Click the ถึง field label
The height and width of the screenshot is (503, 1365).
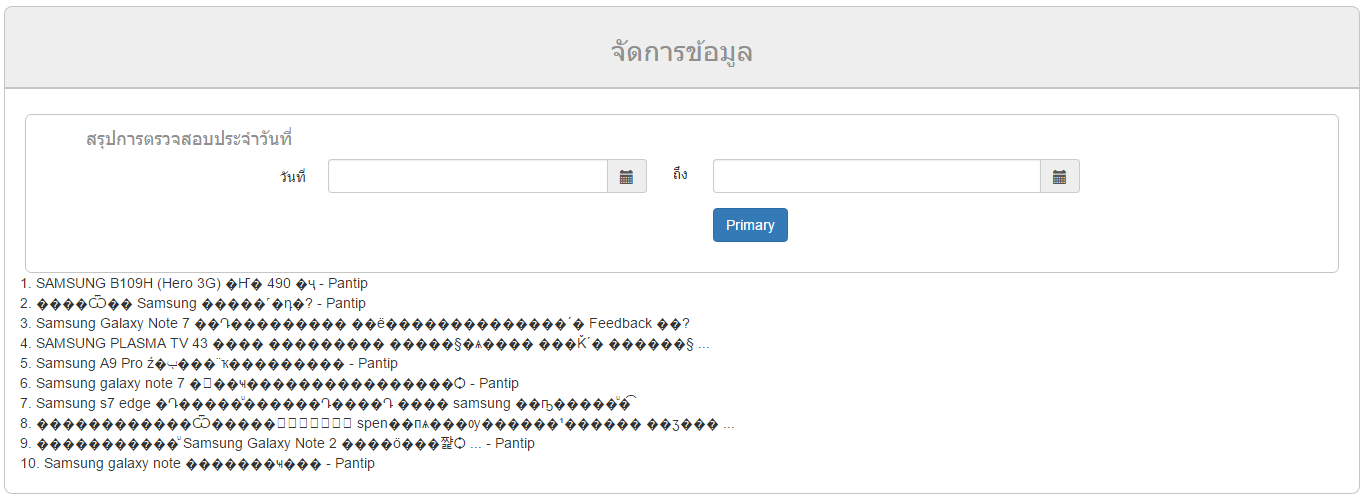point(680,175)
